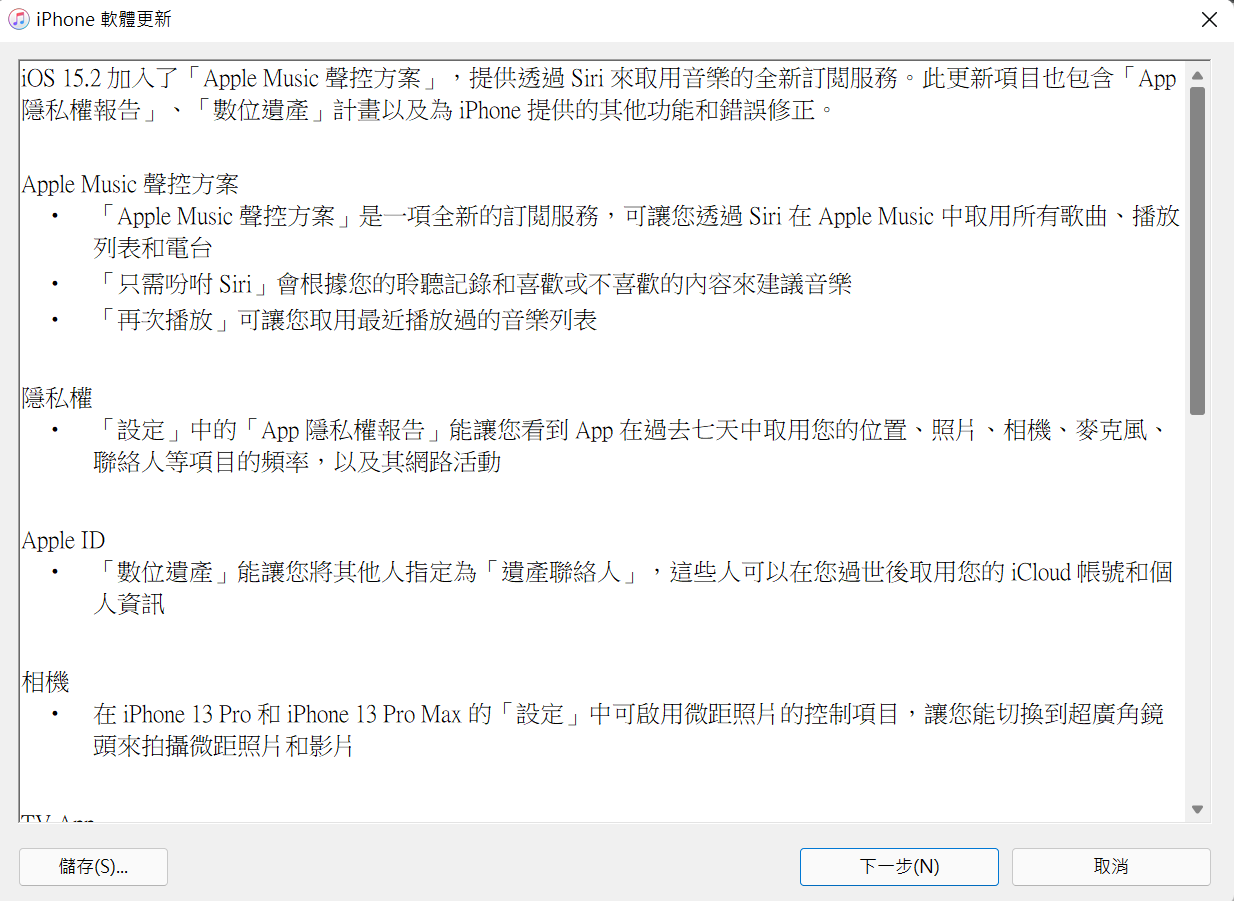Cancel the update with 取消 button
The height and width of the screenshot is (901, 1234).
click(1111, 867)
